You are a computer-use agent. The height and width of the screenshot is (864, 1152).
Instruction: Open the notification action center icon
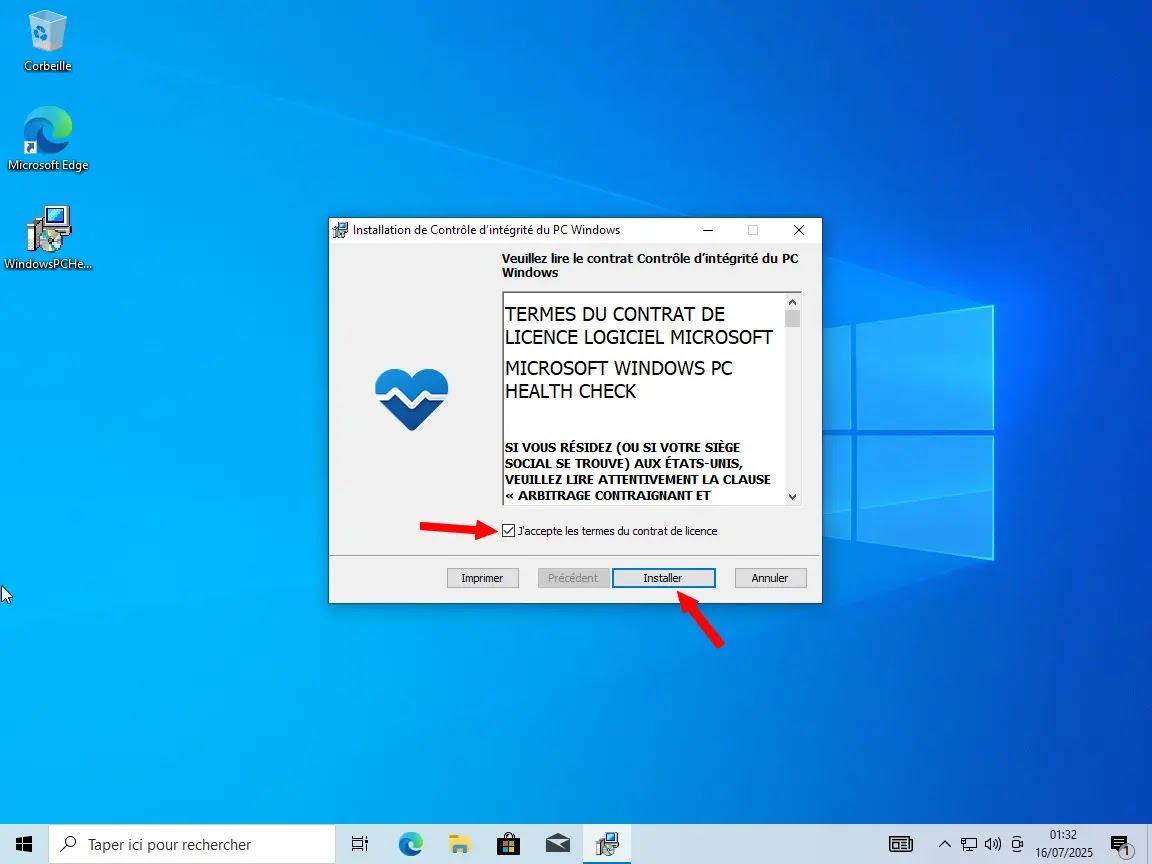[1120, 844]
